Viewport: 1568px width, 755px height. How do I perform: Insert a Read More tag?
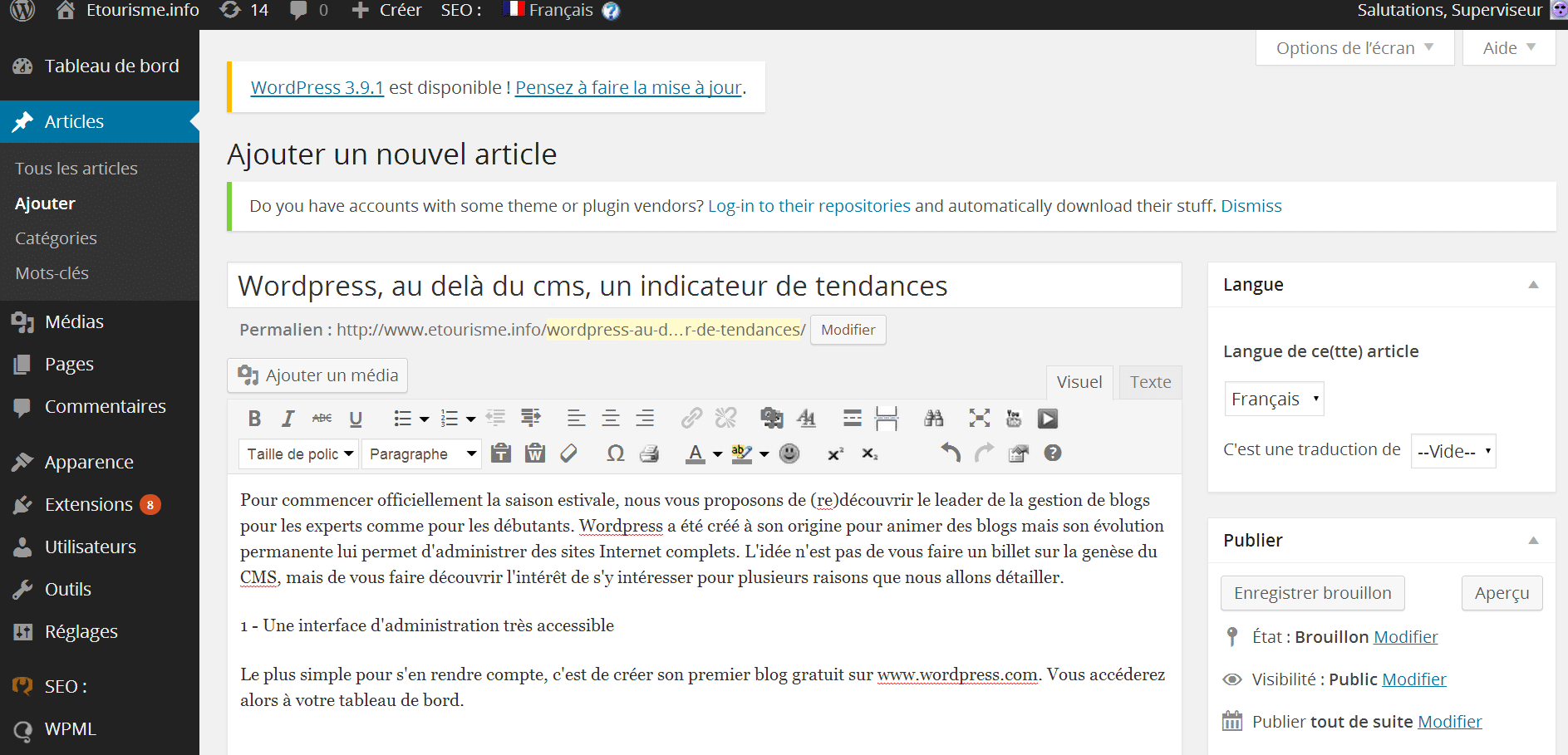pyautogui.click(x=853, y=418)
